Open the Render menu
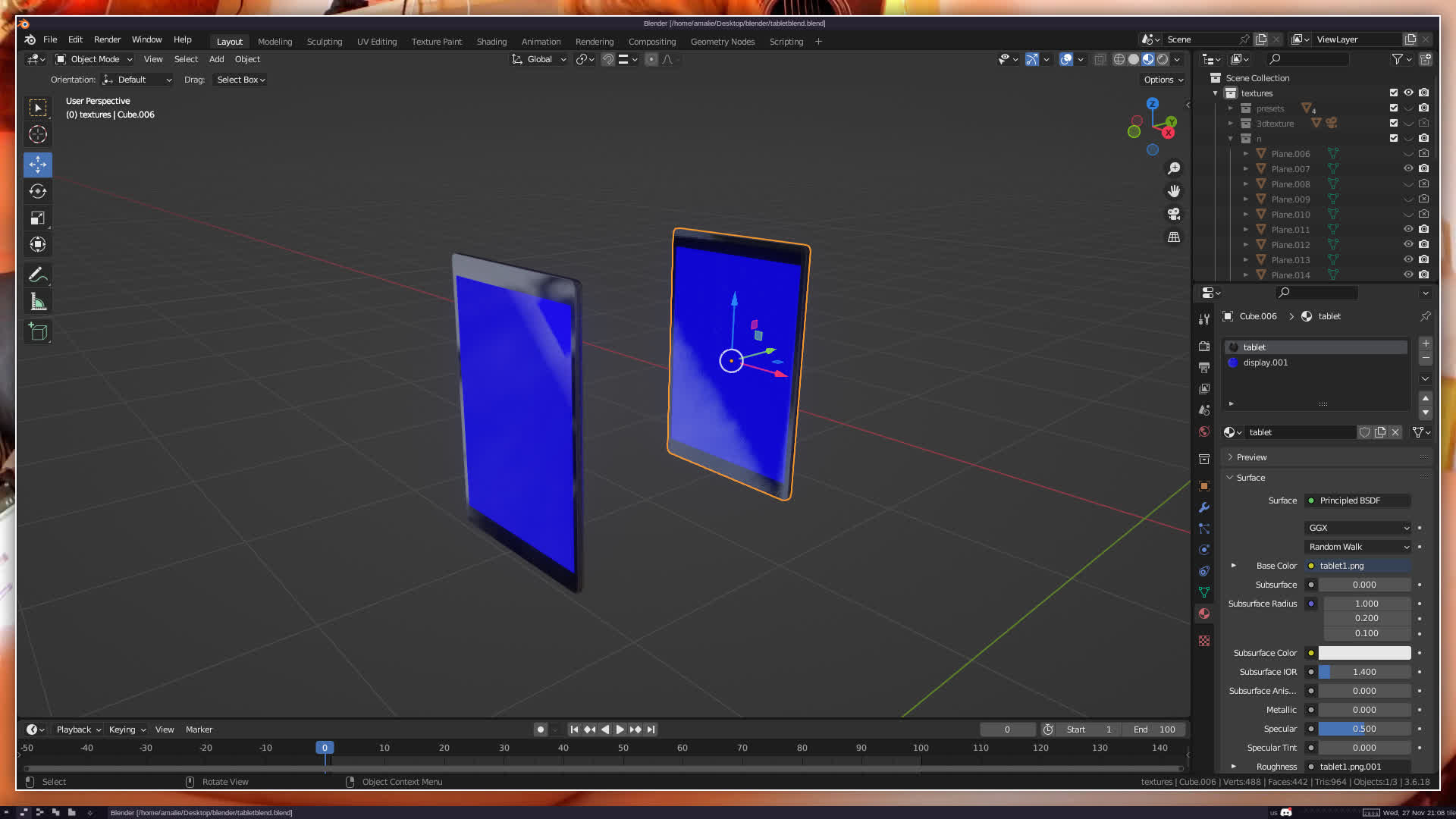1456x819 pixels. 107,39
